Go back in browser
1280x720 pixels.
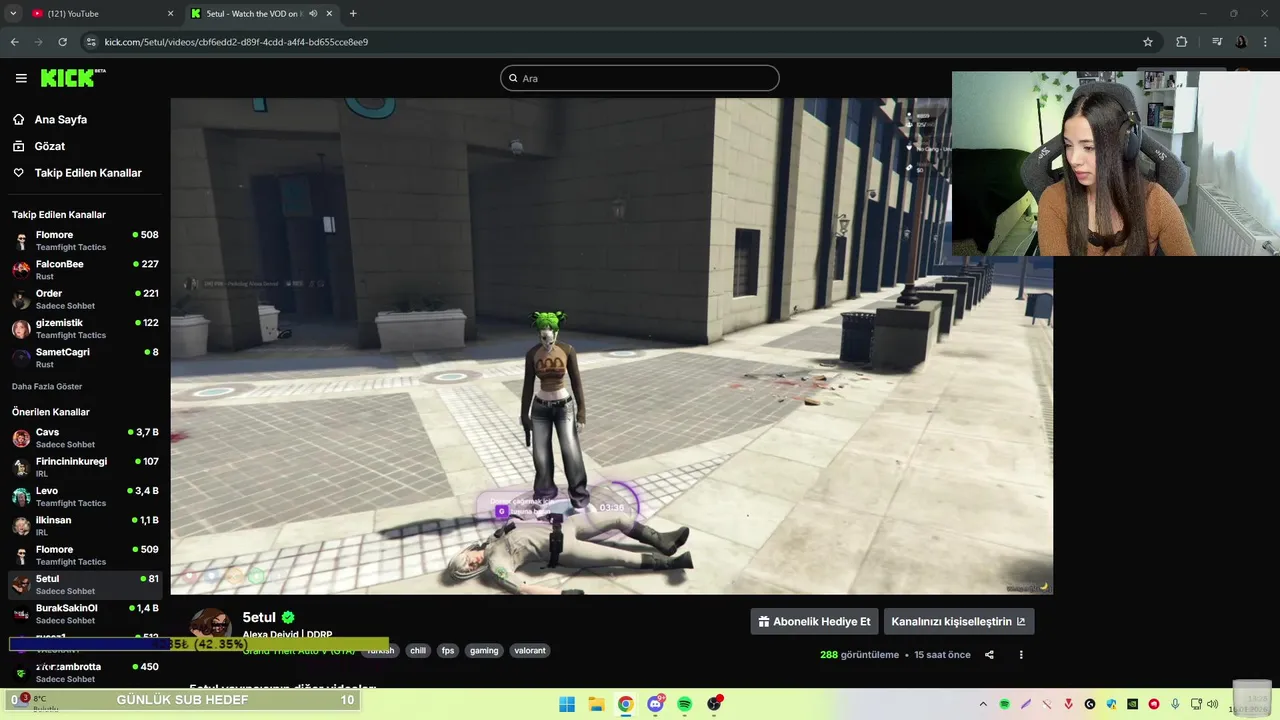14,42
